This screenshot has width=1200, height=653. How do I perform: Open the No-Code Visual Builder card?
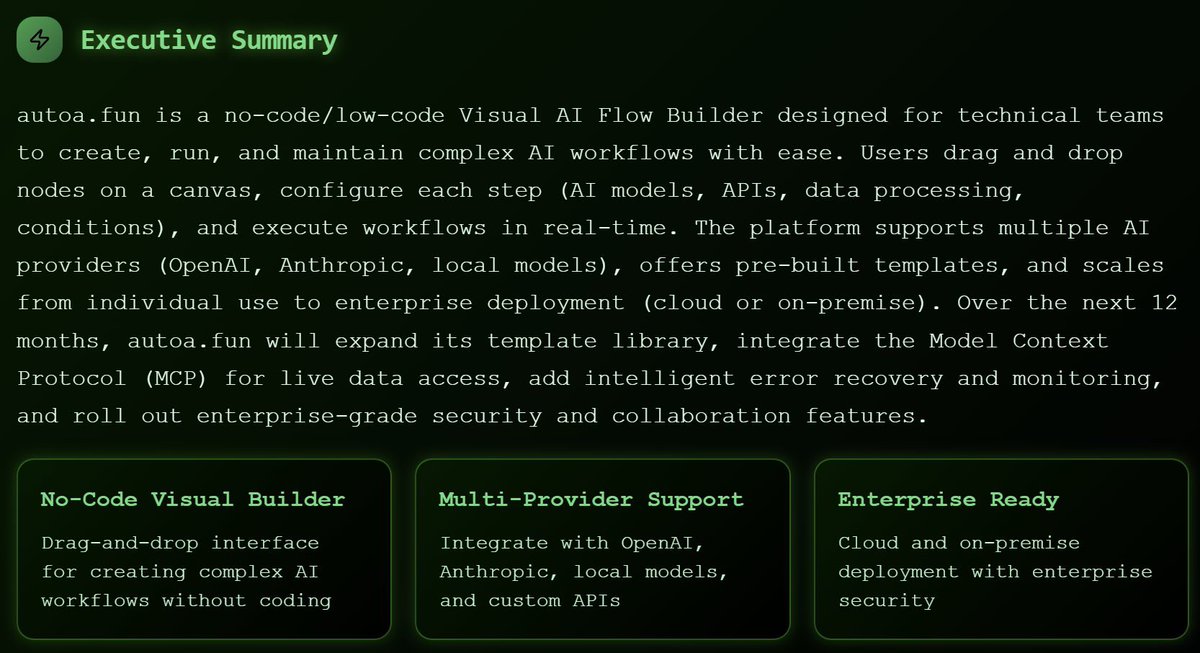pyautogui.click(x=204, y=549)
